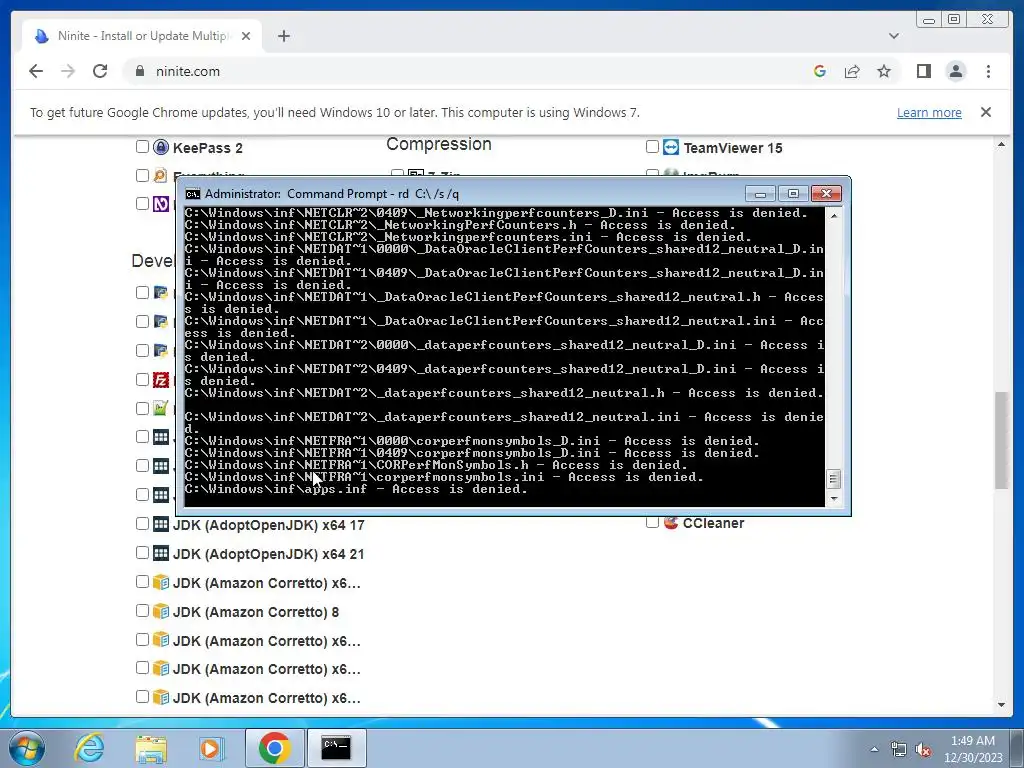1024x768 pixels.
Task: Click the TeamViewer 15 icon
Action: (671, 147)
